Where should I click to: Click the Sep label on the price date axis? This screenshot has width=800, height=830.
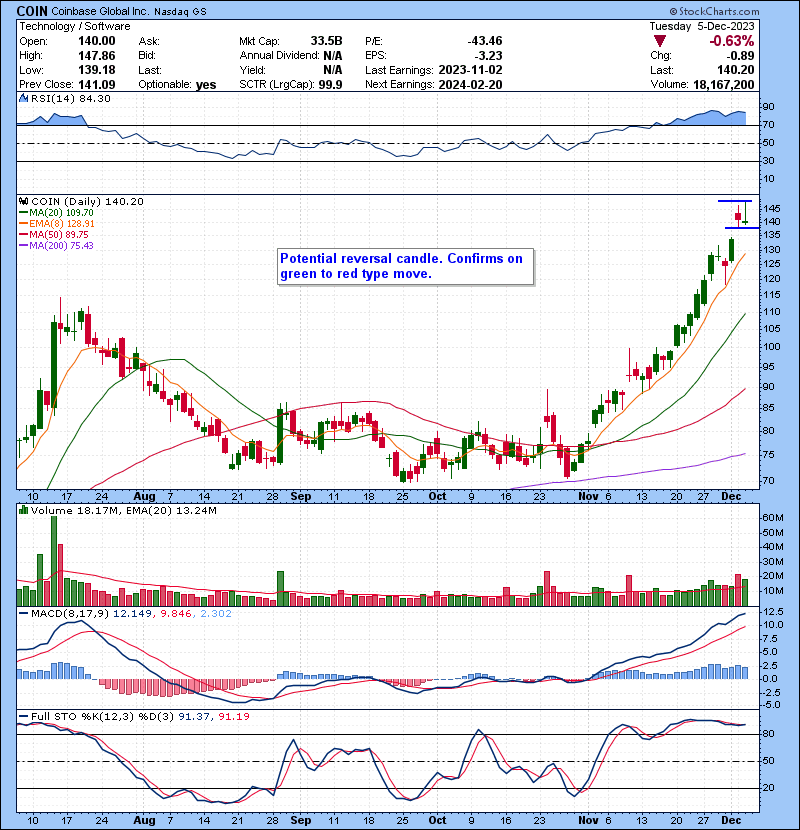tap(301, 495)
